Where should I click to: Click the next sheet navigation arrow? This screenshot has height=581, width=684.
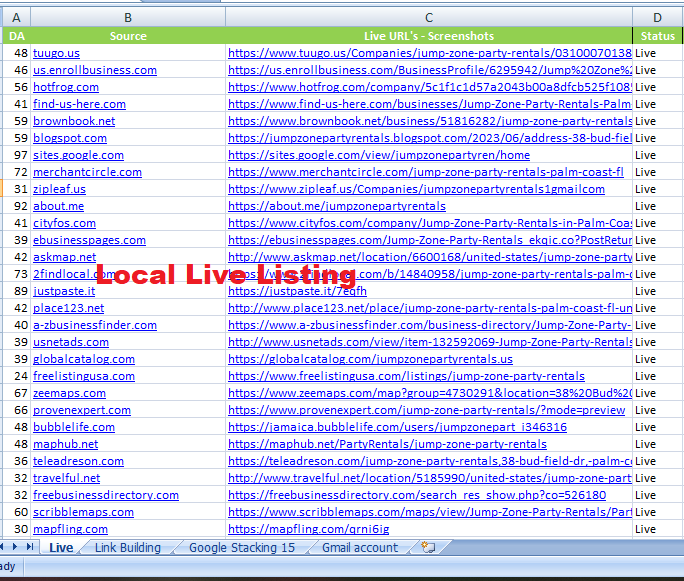click(14, 547)
